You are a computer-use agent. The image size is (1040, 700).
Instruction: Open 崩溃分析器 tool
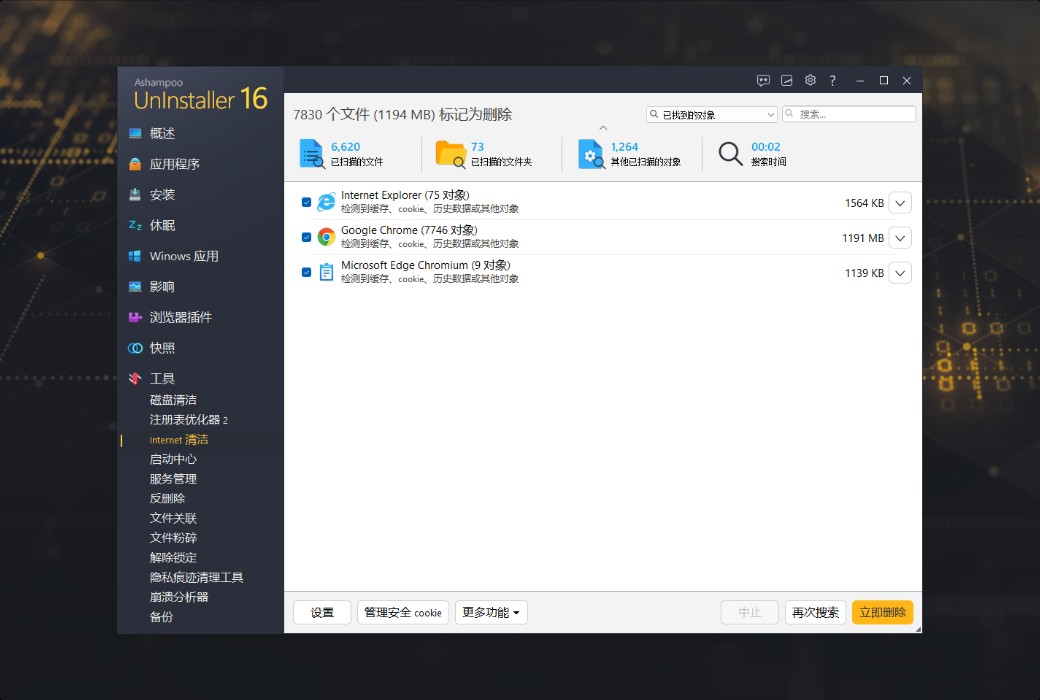pos(179,596)
